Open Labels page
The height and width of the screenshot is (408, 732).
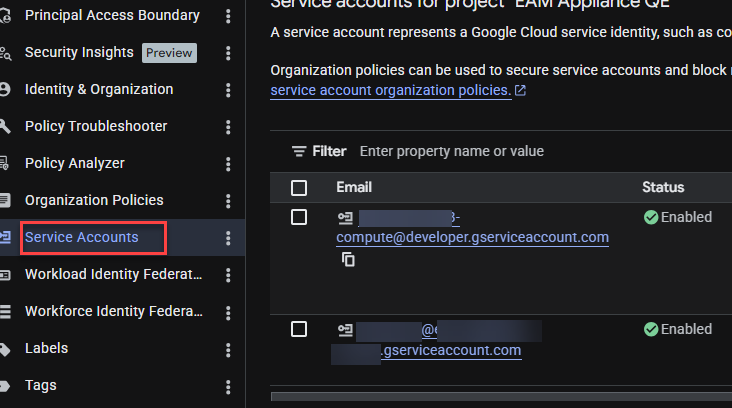coord(46,348)
